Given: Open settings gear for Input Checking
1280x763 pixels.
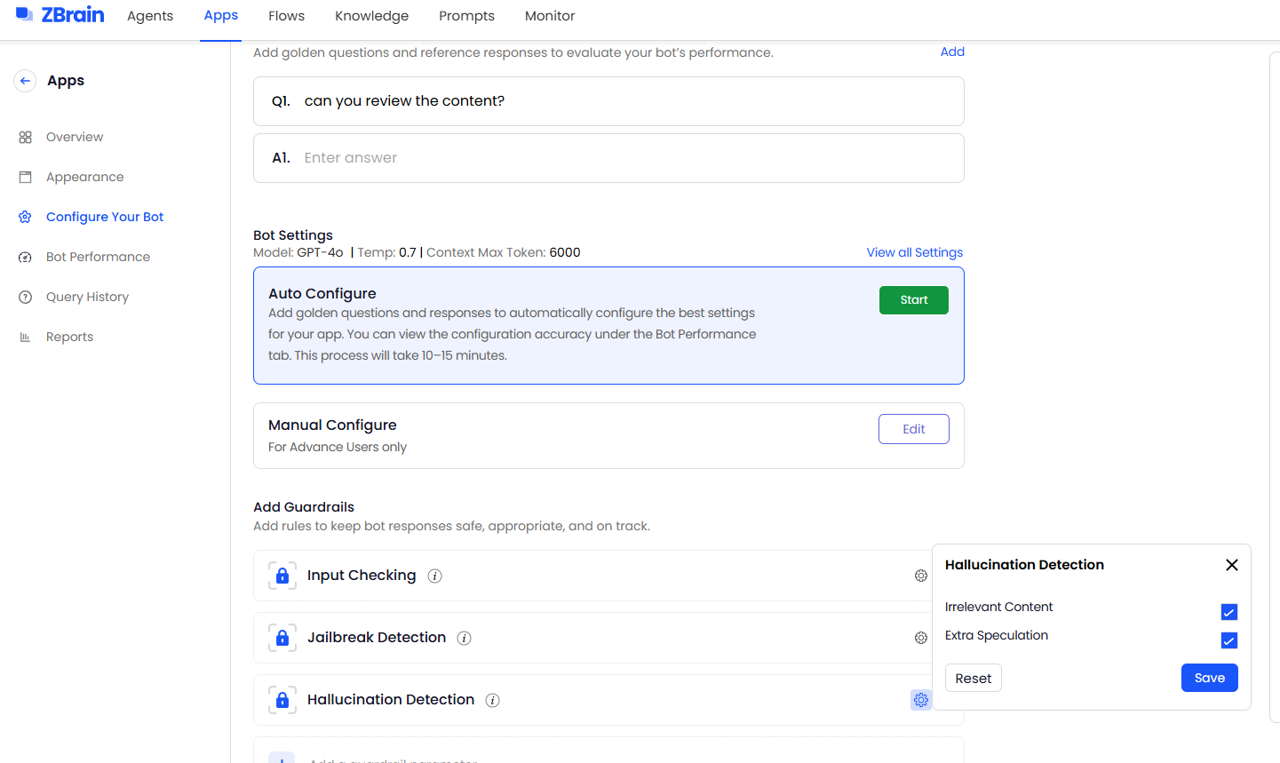Looking at the screenshot, I should click(x=921, y=576).
